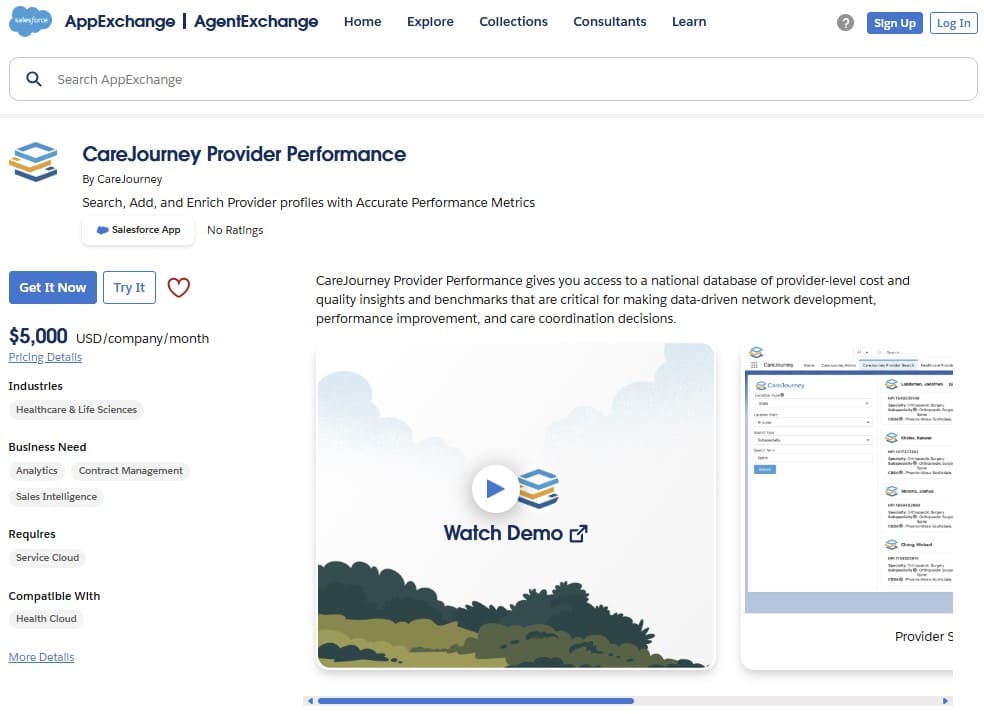The image size is (984, 714).
Task: Click the Watch Demo text
Action: pyautogui.click(x=503, y=533)
